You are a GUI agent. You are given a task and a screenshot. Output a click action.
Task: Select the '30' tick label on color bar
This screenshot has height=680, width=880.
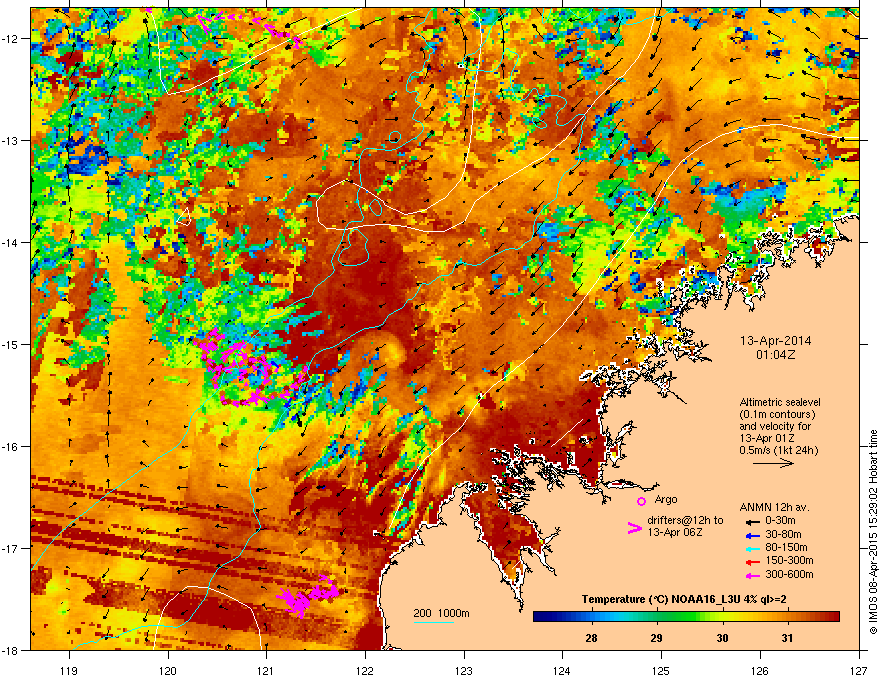(722, 638)
